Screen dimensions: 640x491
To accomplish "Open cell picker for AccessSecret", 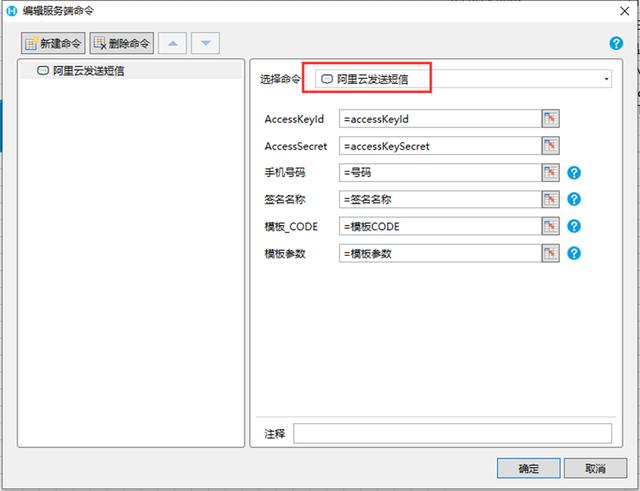I will [550, 146].
